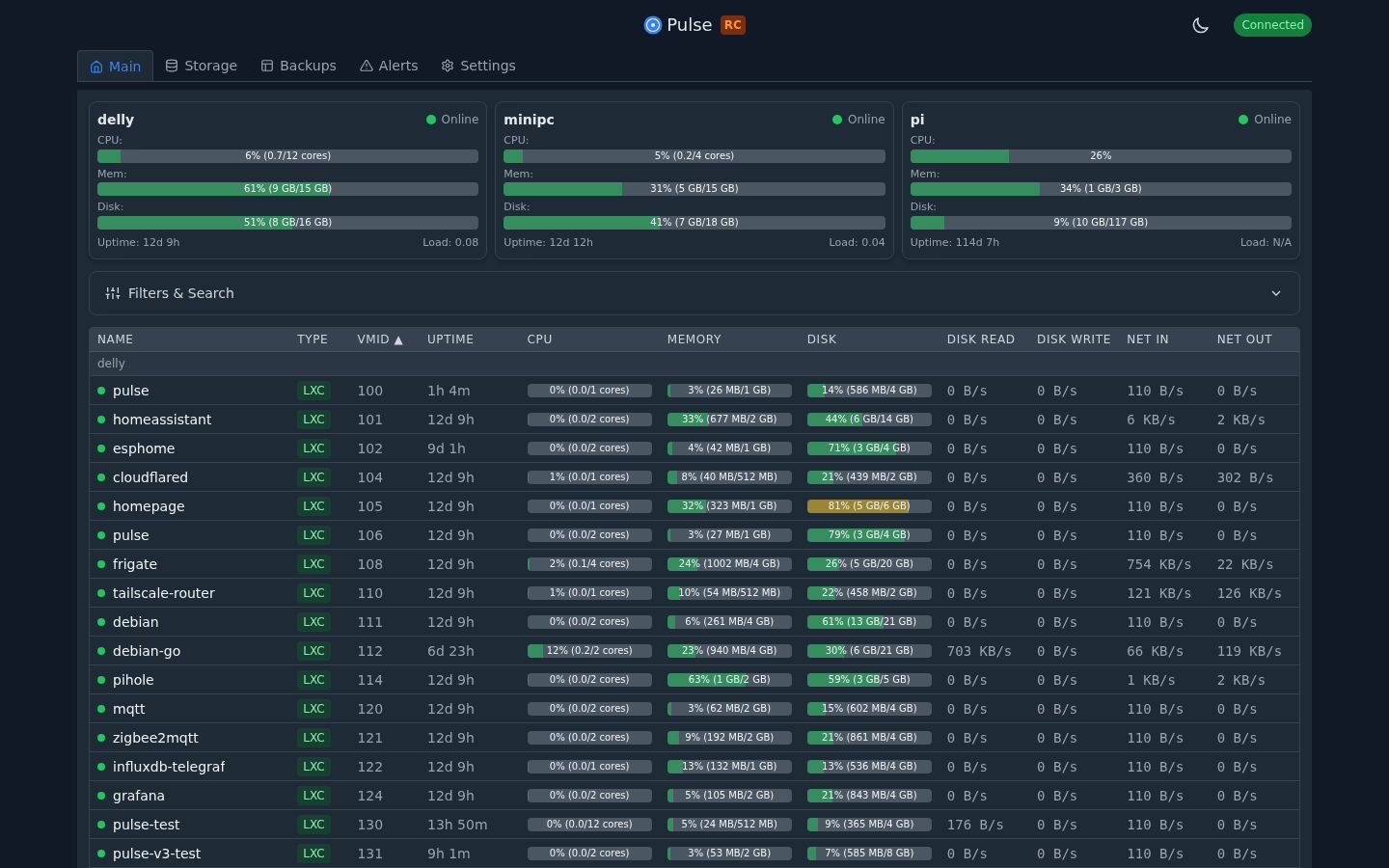Click the status dot for esphome
This screenshot has height=868, width=1389.
tap(101, 448)
